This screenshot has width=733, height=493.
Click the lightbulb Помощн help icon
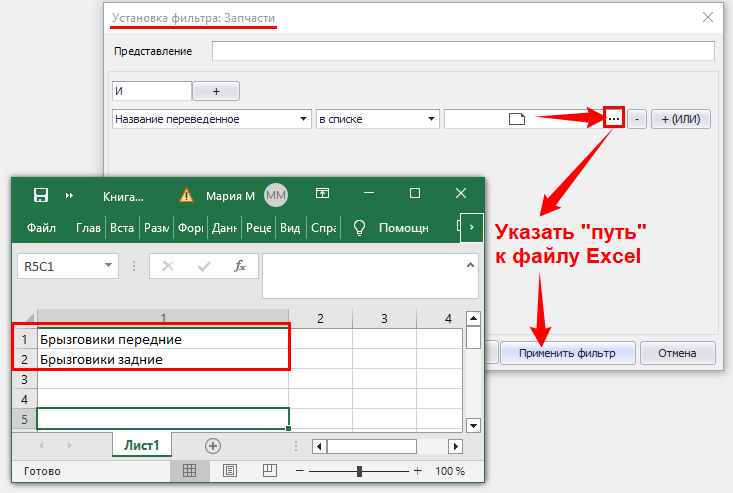(x=358, y=227)
